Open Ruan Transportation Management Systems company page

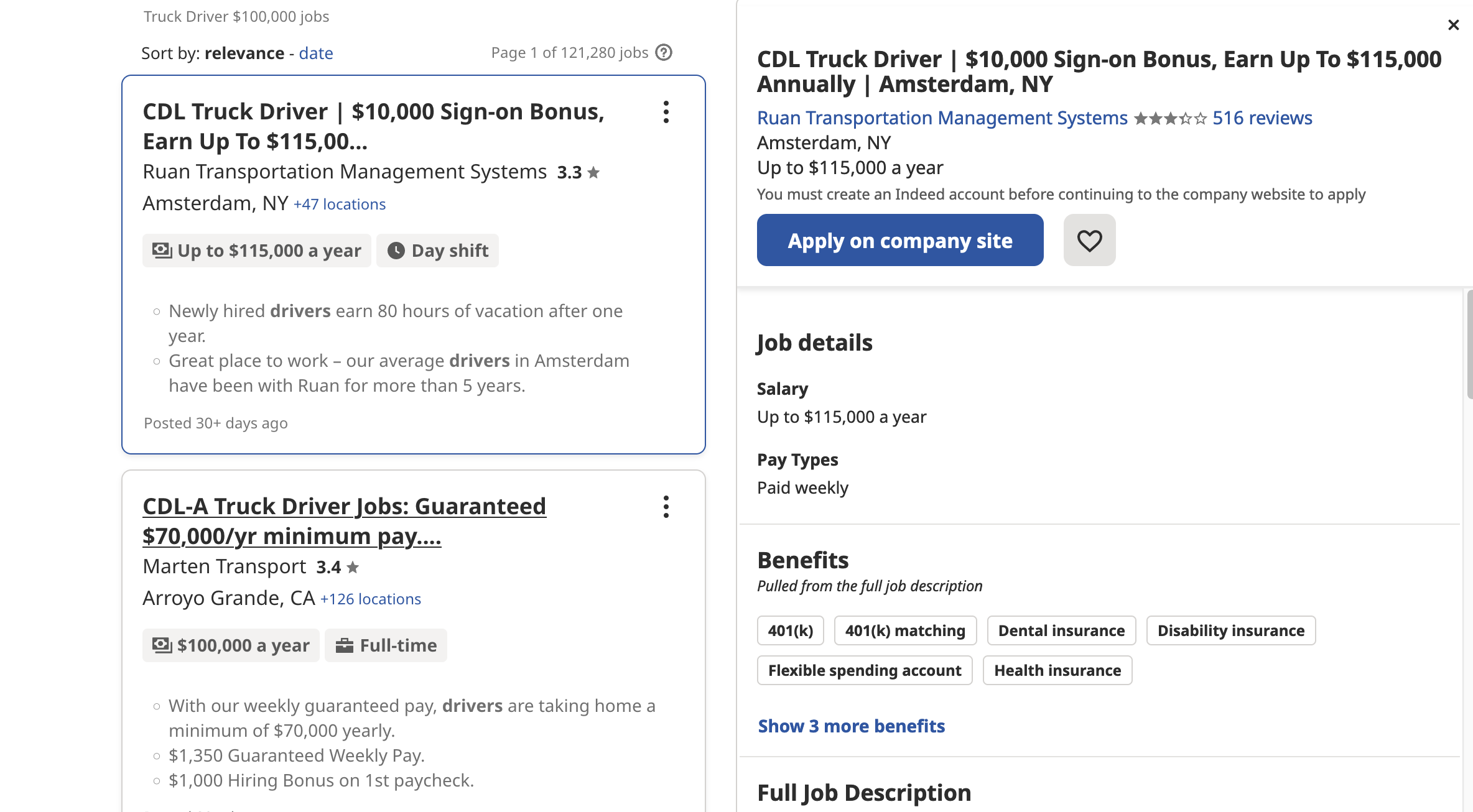click(942, 118)
